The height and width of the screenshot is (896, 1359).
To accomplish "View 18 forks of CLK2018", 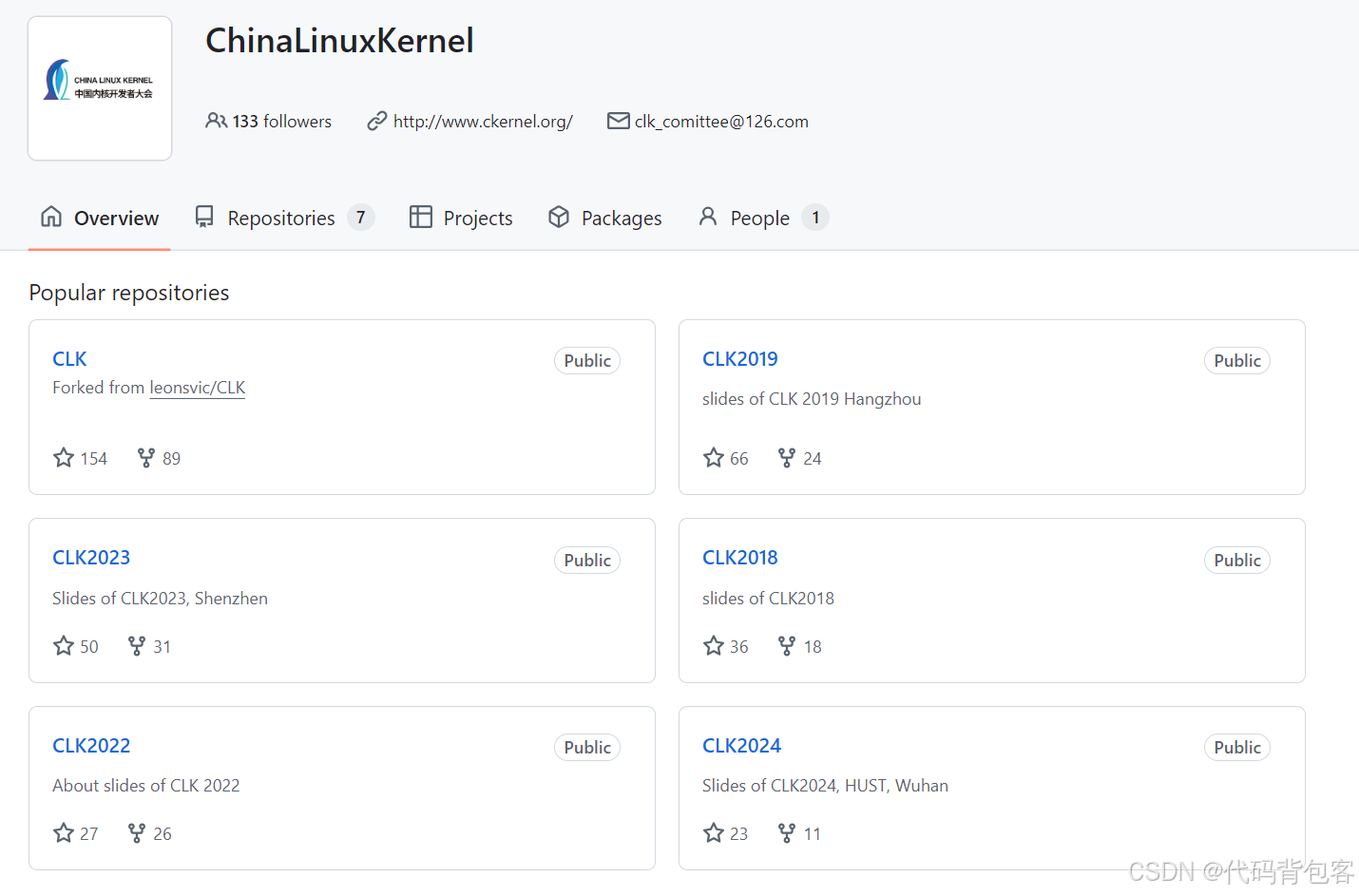I will 813,647.
